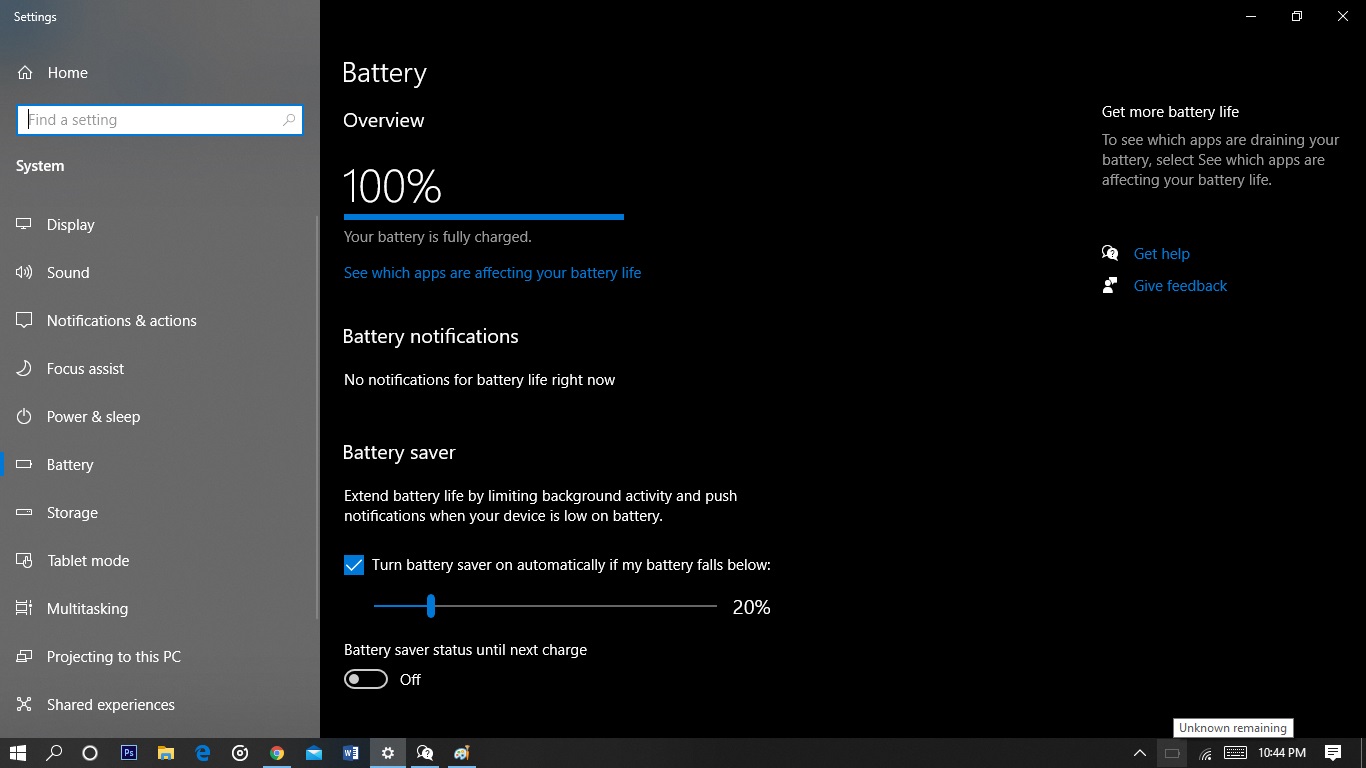
Task: Open the Get help link
Action: (x=1162, y=254)
